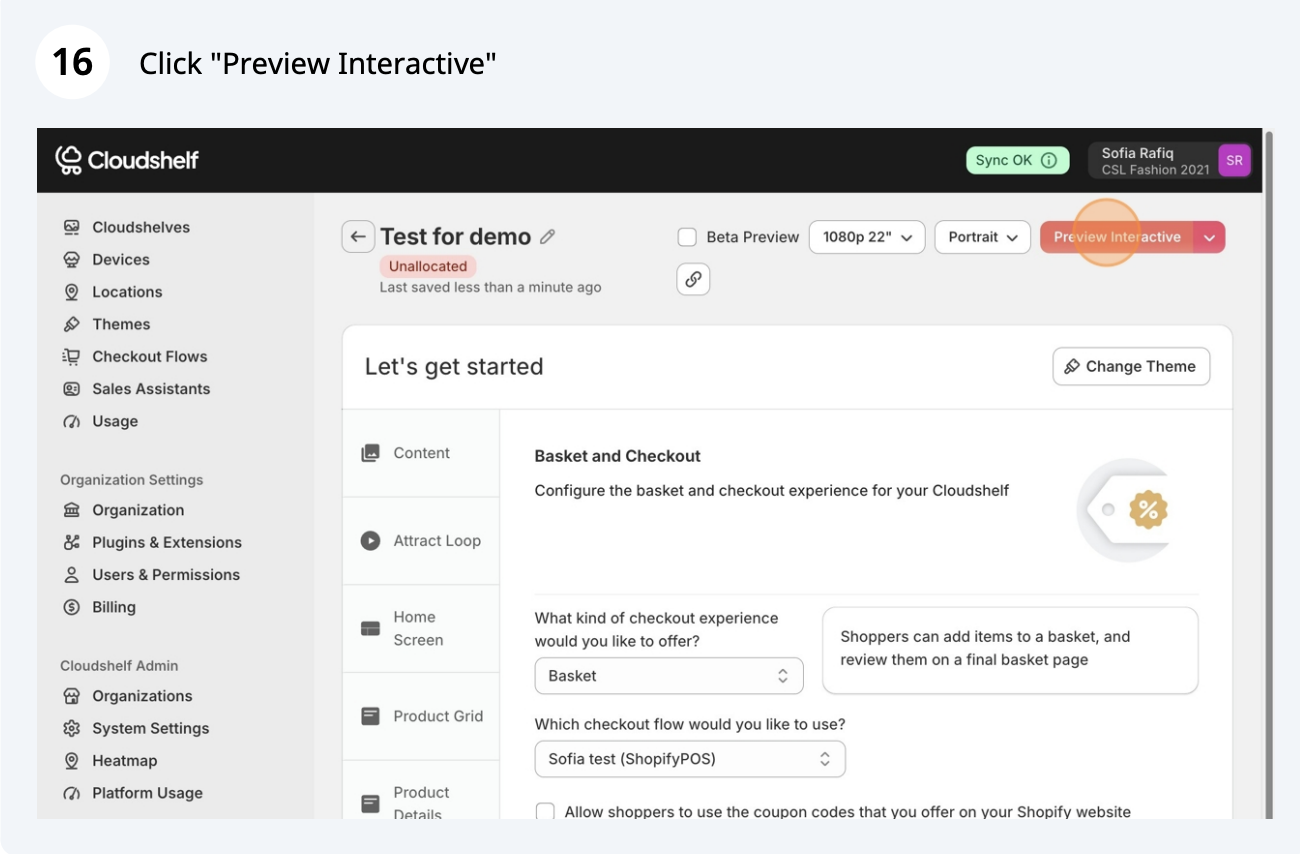Navigate to Checkout Flows
Screen dimensions: 1300x854
[149, 356]
